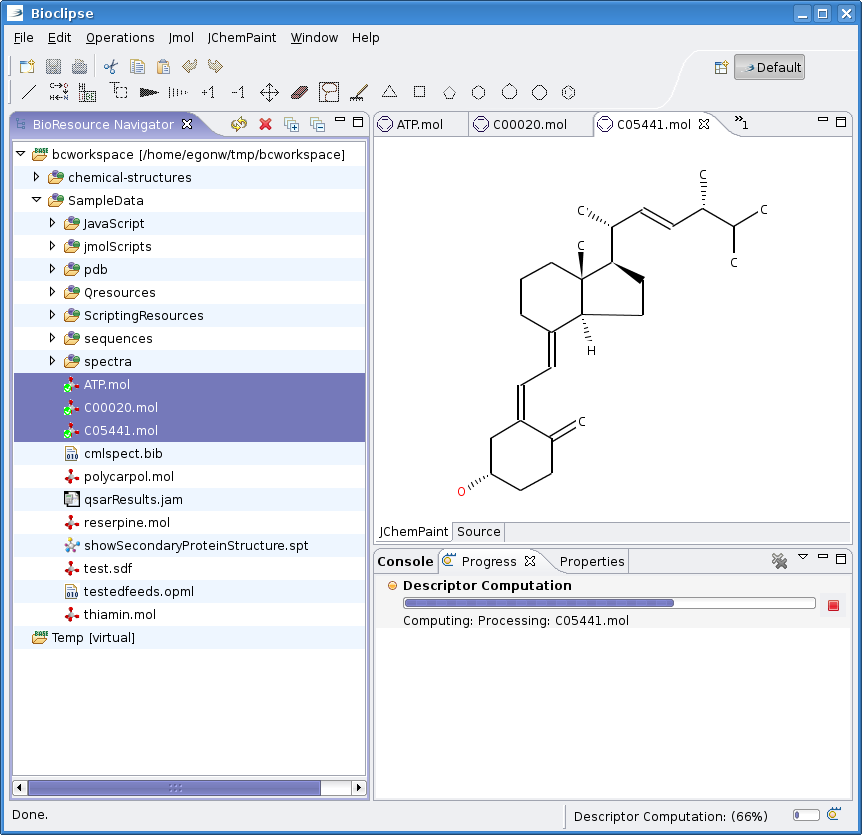Screen dimensions: 862x835
Task: Select reserpine.mol in the file tree
Action: (x=126, y=522)
